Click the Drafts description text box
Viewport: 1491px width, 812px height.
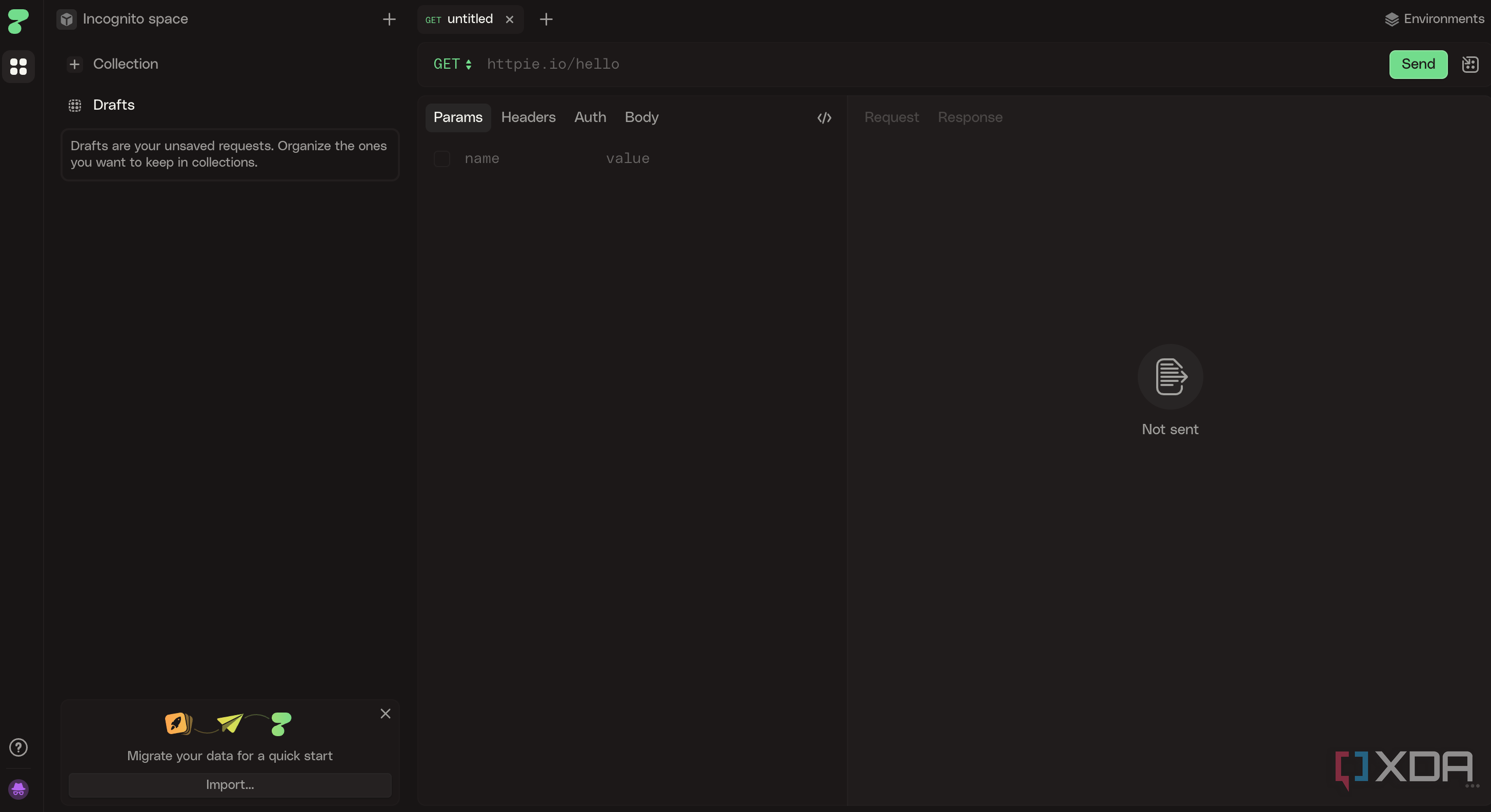click(230, 154)
